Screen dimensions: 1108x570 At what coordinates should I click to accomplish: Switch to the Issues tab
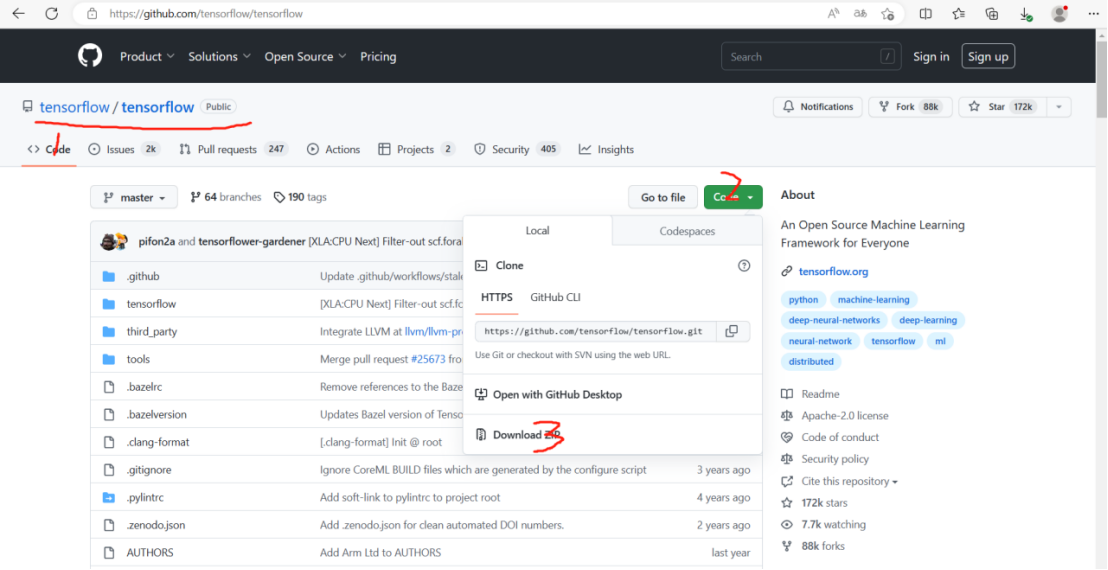tap(124, 149)
